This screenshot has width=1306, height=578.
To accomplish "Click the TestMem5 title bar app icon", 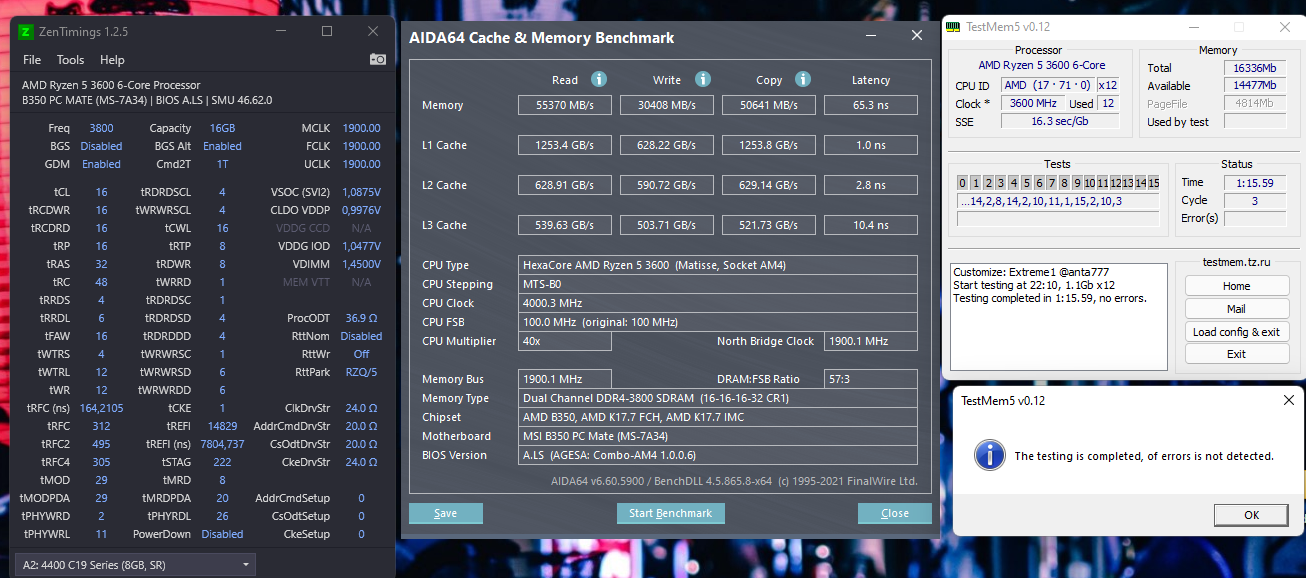I will click(x=955, y=27).
